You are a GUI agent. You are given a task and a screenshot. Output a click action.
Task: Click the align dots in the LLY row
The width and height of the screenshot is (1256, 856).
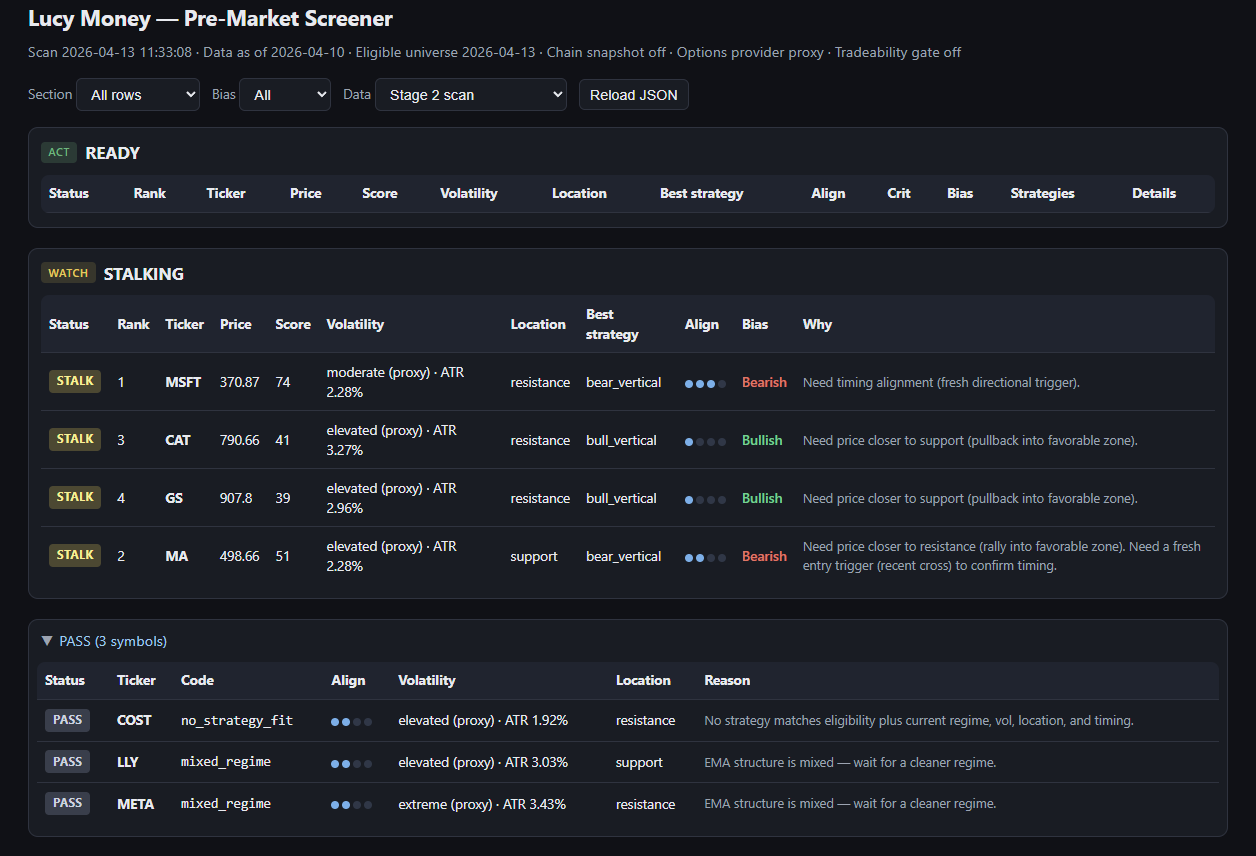[x=352, y=763]
